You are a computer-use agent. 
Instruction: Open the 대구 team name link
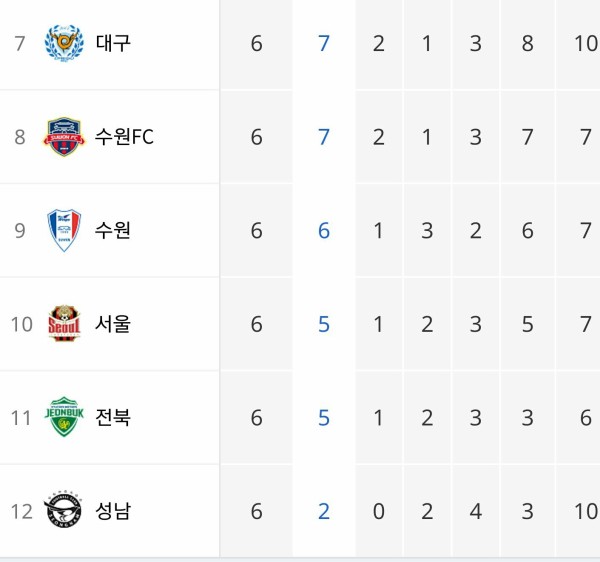[113, 43]
